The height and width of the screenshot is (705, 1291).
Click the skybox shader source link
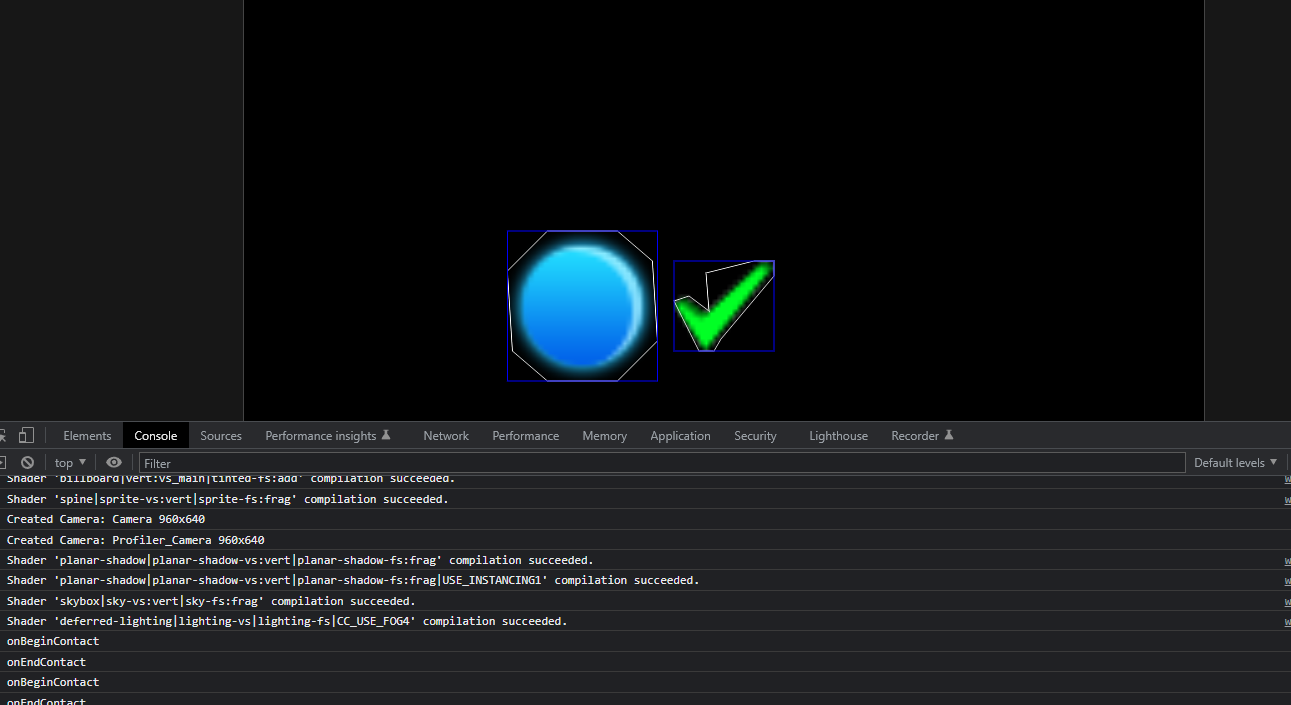1287,601
